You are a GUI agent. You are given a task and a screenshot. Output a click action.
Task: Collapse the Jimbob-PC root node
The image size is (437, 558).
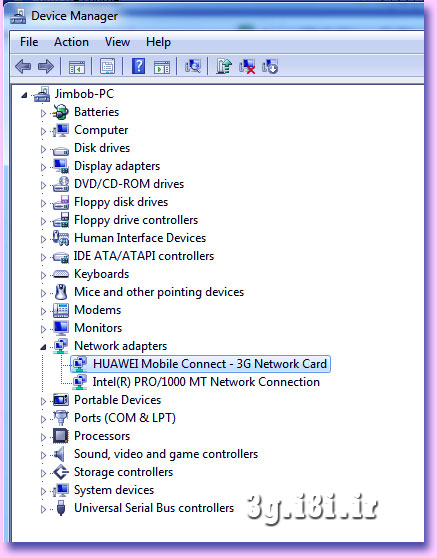tap(24, 95)
